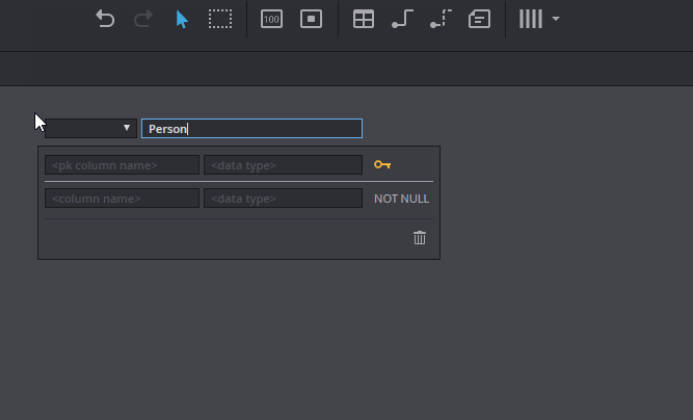Toggle the primary key icon

coord(382,165)
